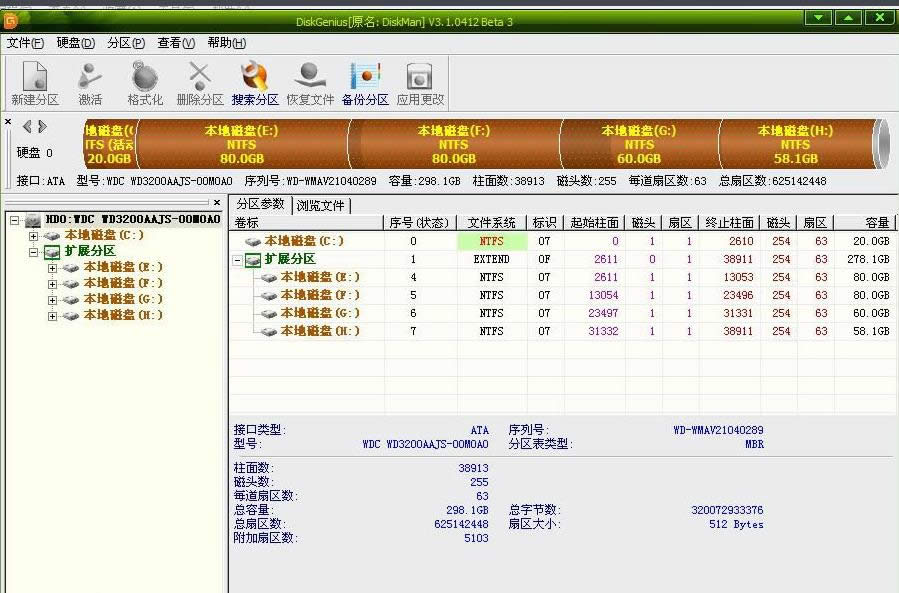This screenshot has width=899, height=593.
Task: Click the 恢复文件 (Recover Files) icon
Action: (310, 80)
